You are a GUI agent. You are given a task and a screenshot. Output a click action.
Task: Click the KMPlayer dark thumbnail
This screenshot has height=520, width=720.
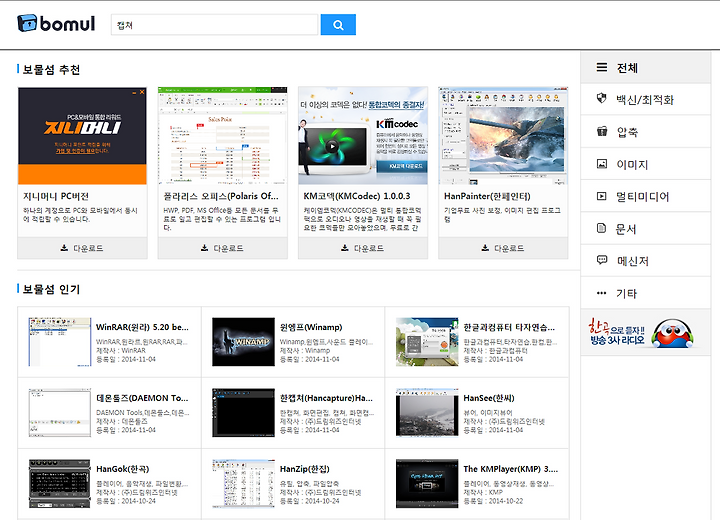[x=427, y=483]
